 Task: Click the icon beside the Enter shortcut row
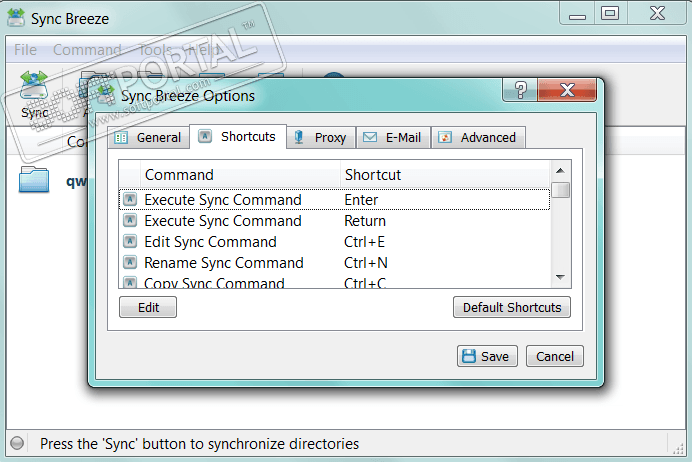tap(130, 200)
